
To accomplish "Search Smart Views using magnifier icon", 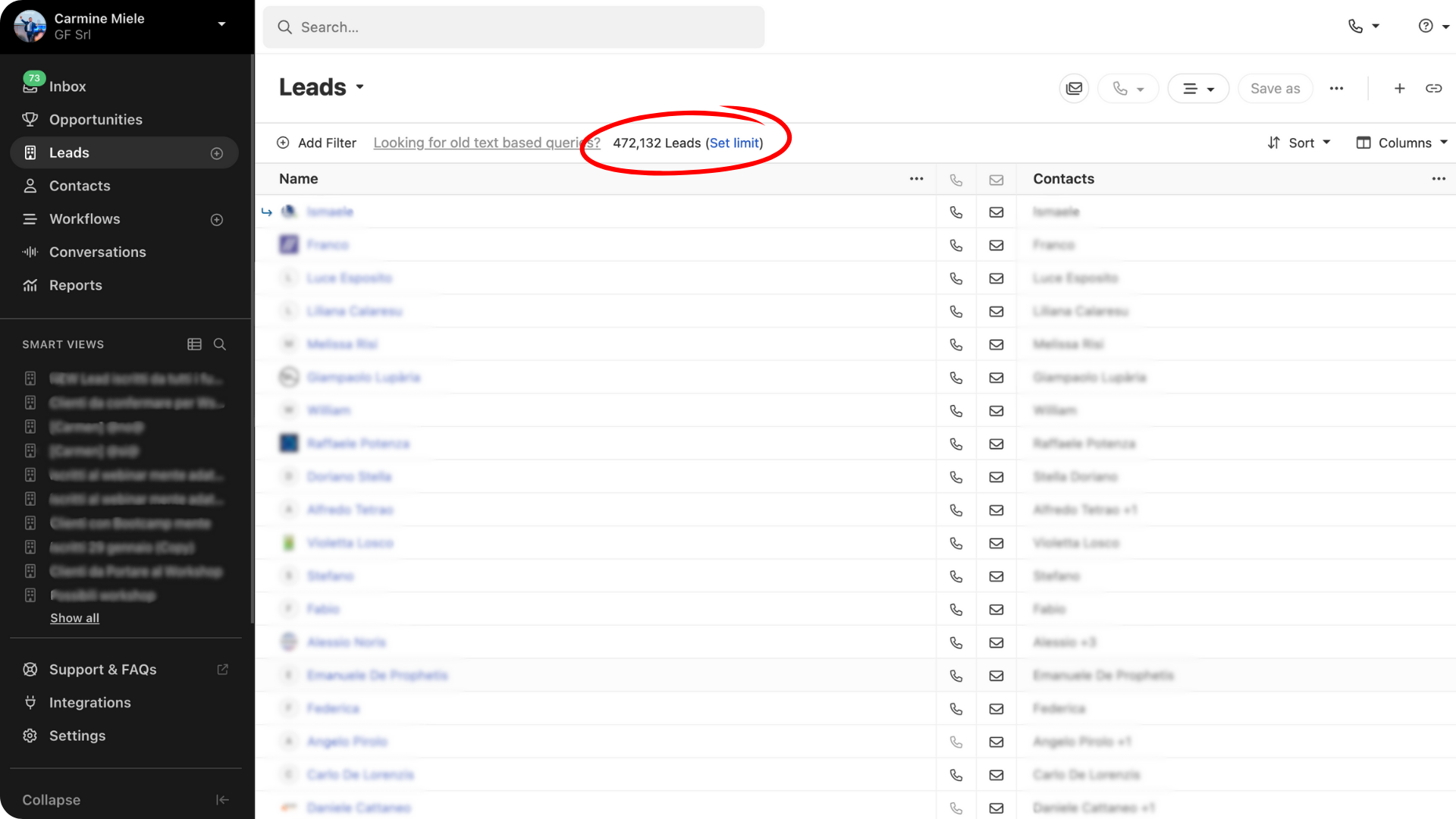I will [x=220, y=344].
